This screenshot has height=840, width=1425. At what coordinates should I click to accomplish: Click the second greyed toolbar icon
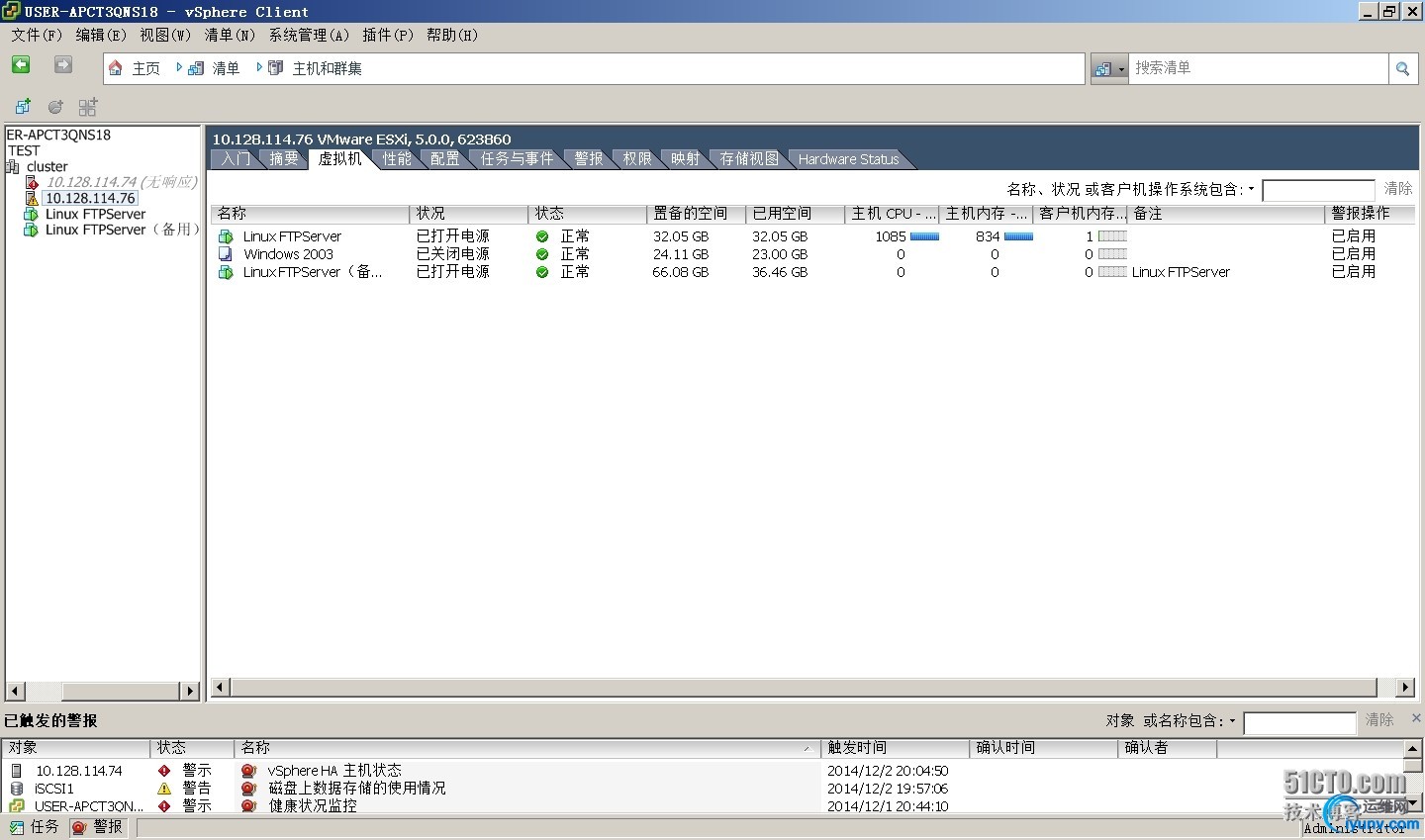[55, 107]
